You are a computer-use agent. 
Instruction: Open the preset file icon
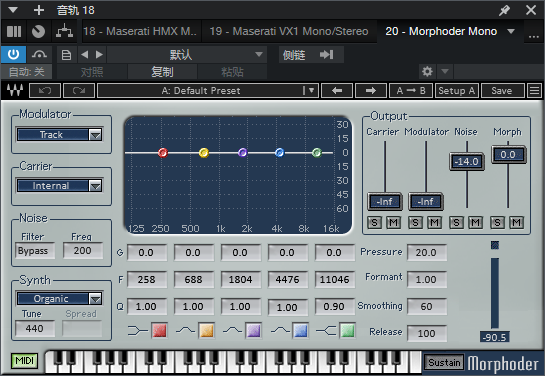coord(66,55)
